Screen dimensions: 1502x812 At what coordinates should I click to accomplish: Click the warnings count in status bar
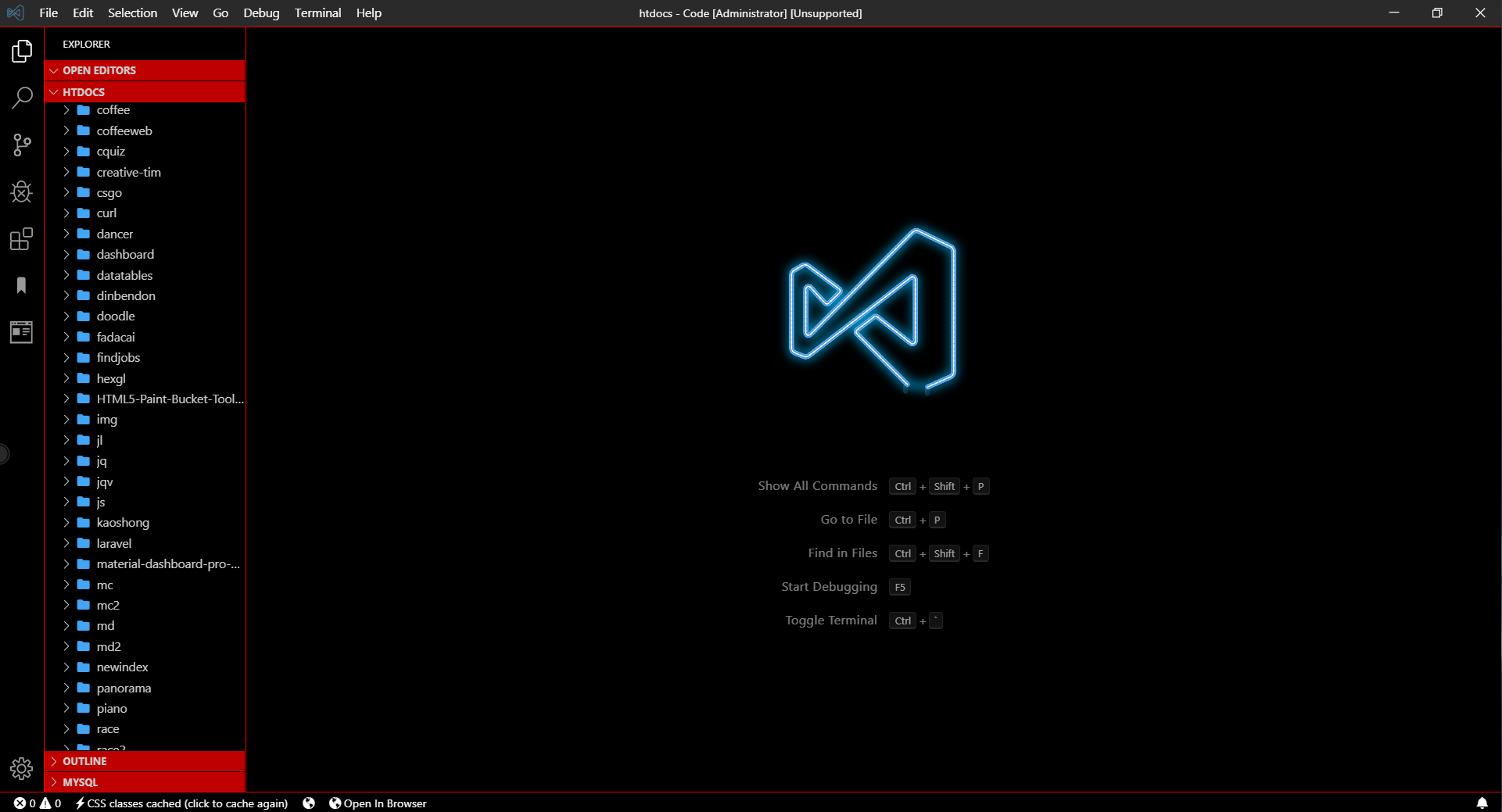coord(51,803)
